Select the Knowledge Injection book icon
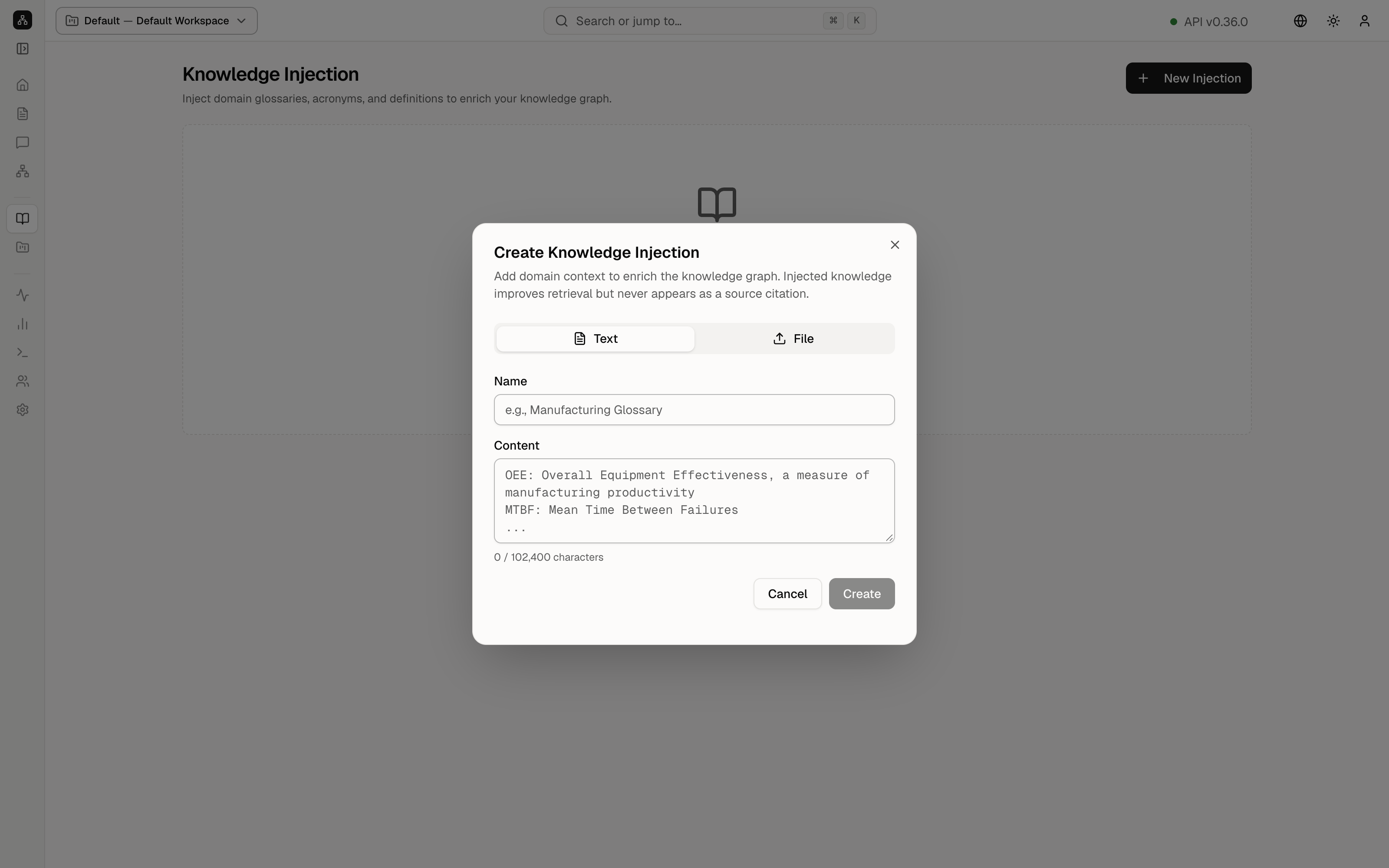 [x=23, y=219]
